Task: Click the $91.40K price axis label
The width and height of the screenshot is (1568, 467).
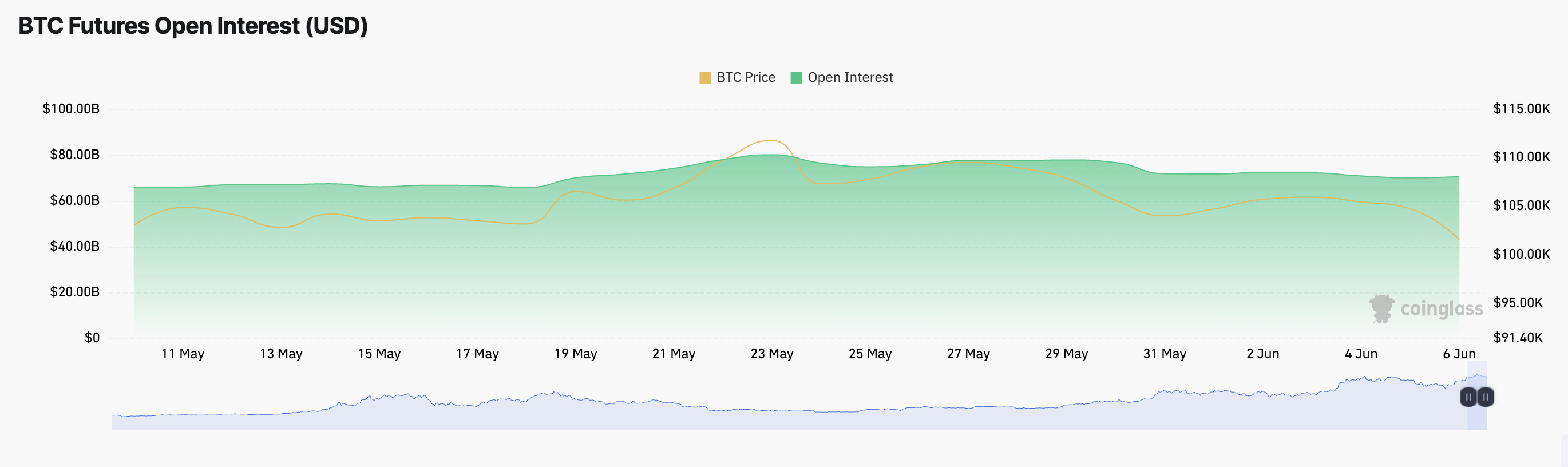Action: tap(1518, 338)
